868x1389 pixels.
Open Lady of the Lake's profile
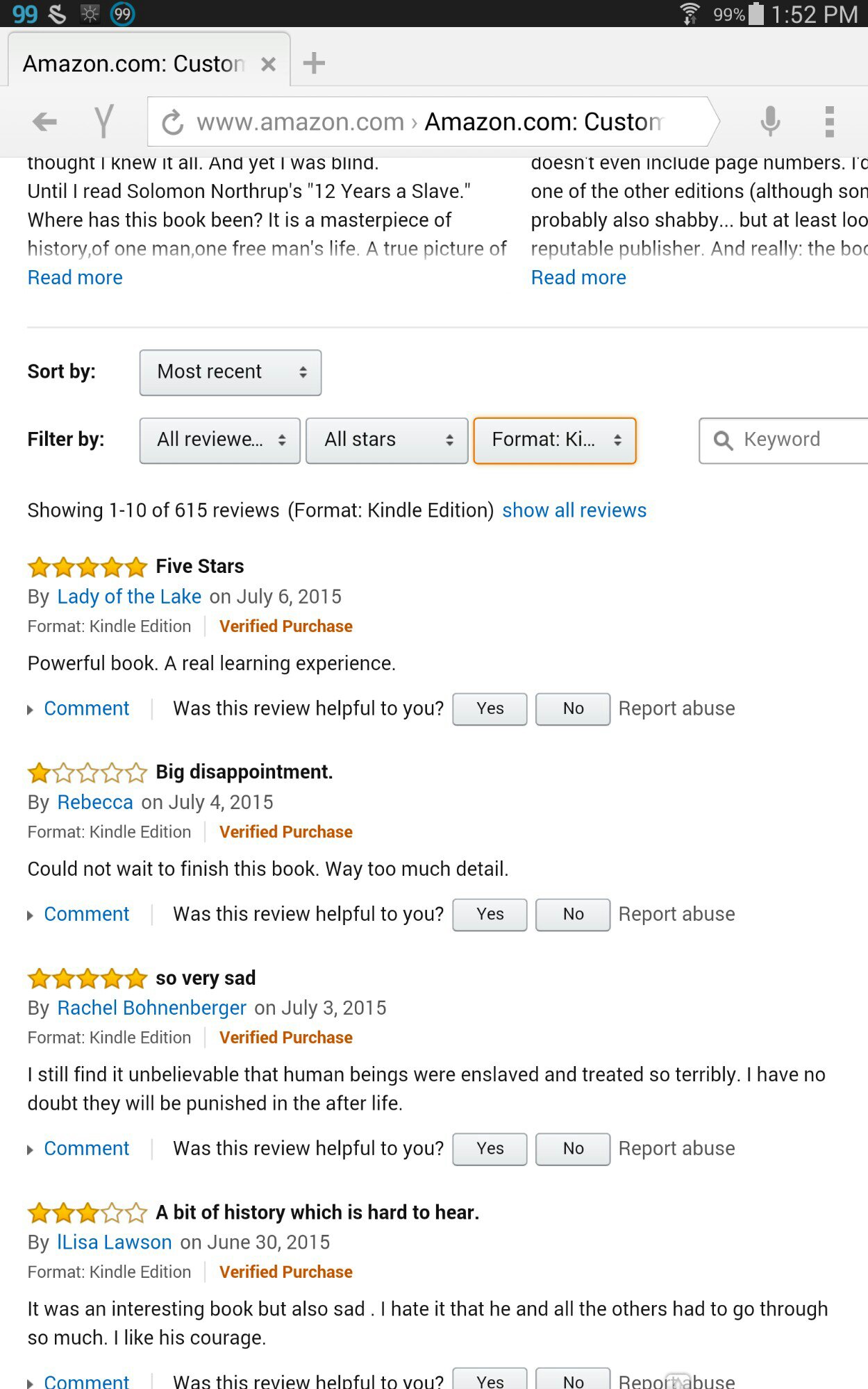tap(129, 597)
